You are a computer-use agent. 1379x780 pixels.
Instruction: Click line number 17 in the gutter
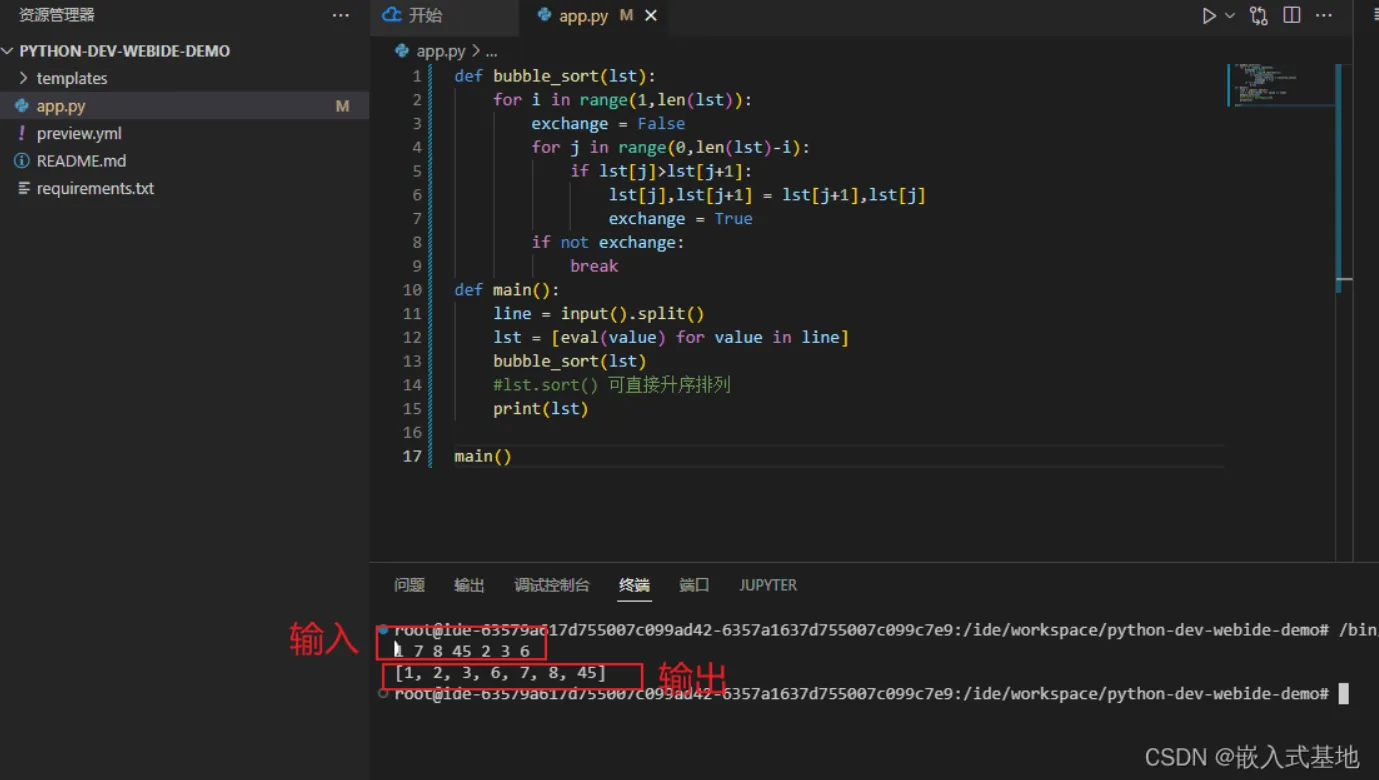(412, 456)
